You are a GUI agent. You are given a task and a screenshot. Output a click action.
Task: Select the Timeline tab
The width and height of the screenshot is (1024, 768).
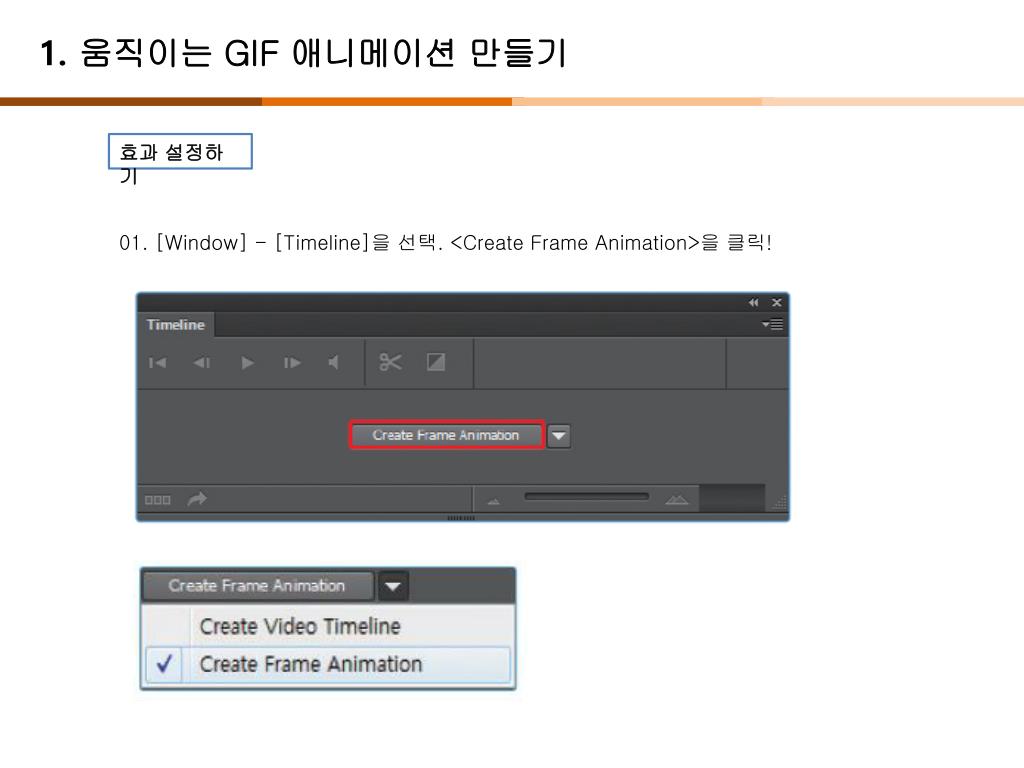176,325
